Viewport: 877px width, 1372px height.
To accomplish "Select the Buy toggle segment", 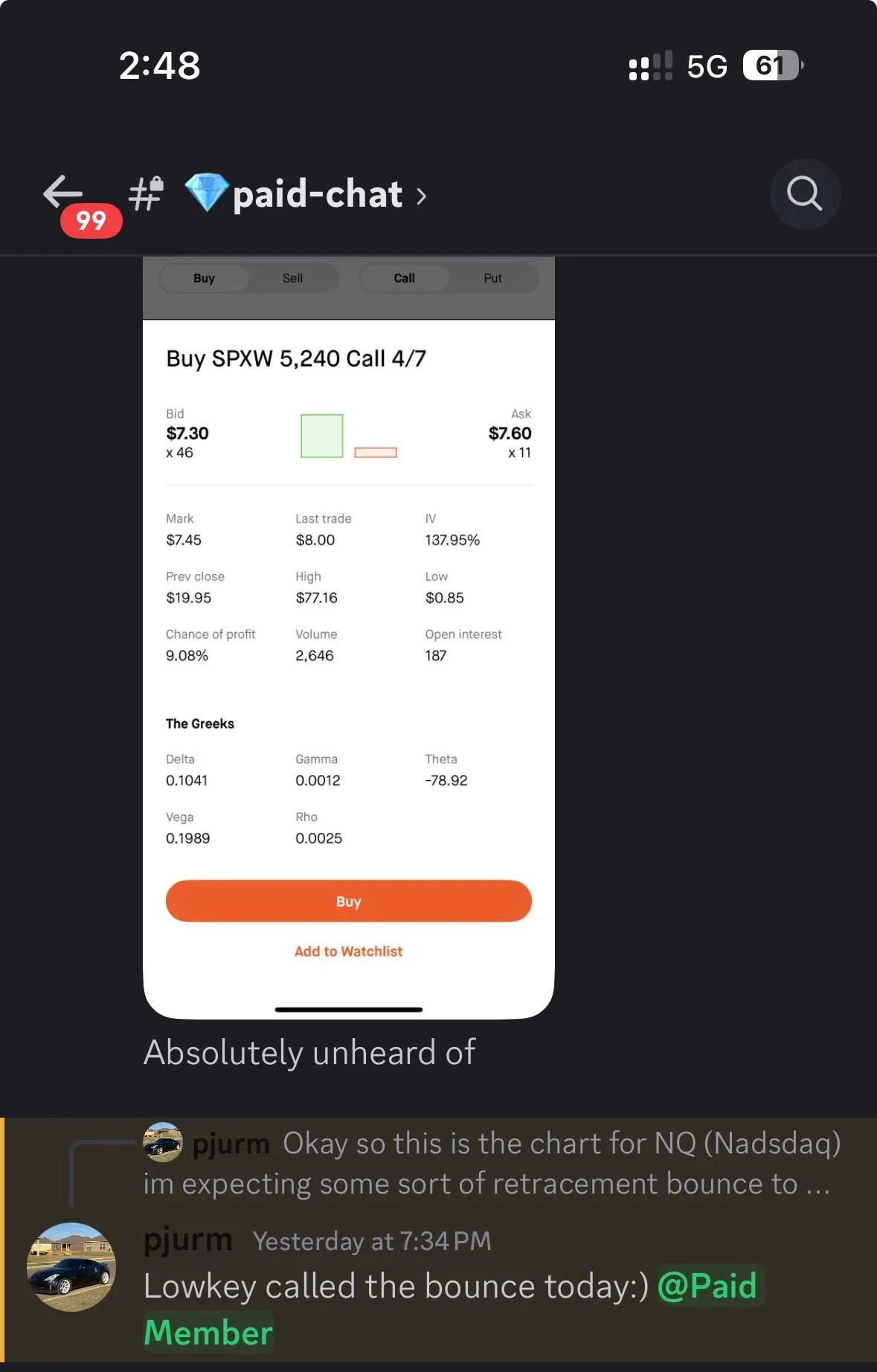I will pos(204,278).
